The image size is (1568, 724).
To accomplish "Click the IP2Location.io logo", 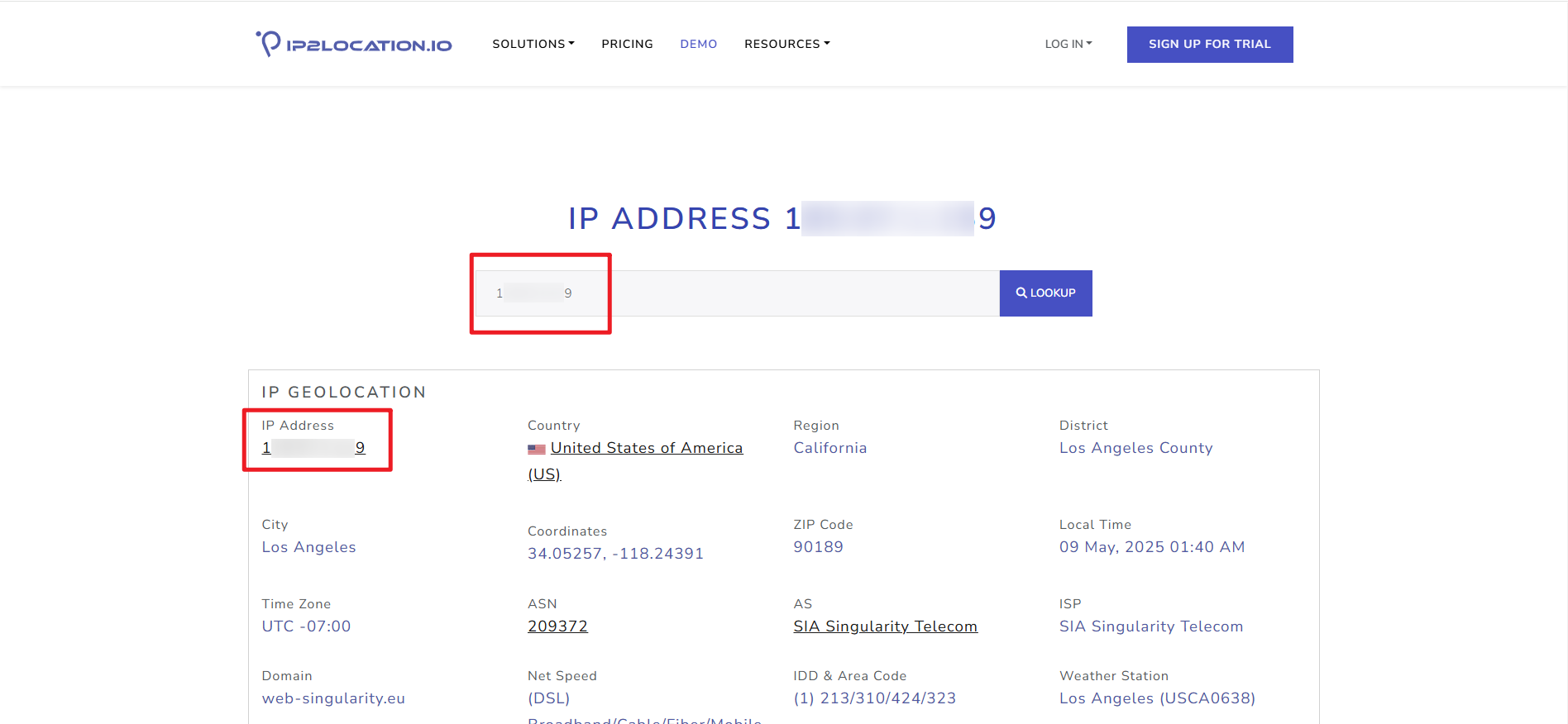I will click(x=354, y=44).
